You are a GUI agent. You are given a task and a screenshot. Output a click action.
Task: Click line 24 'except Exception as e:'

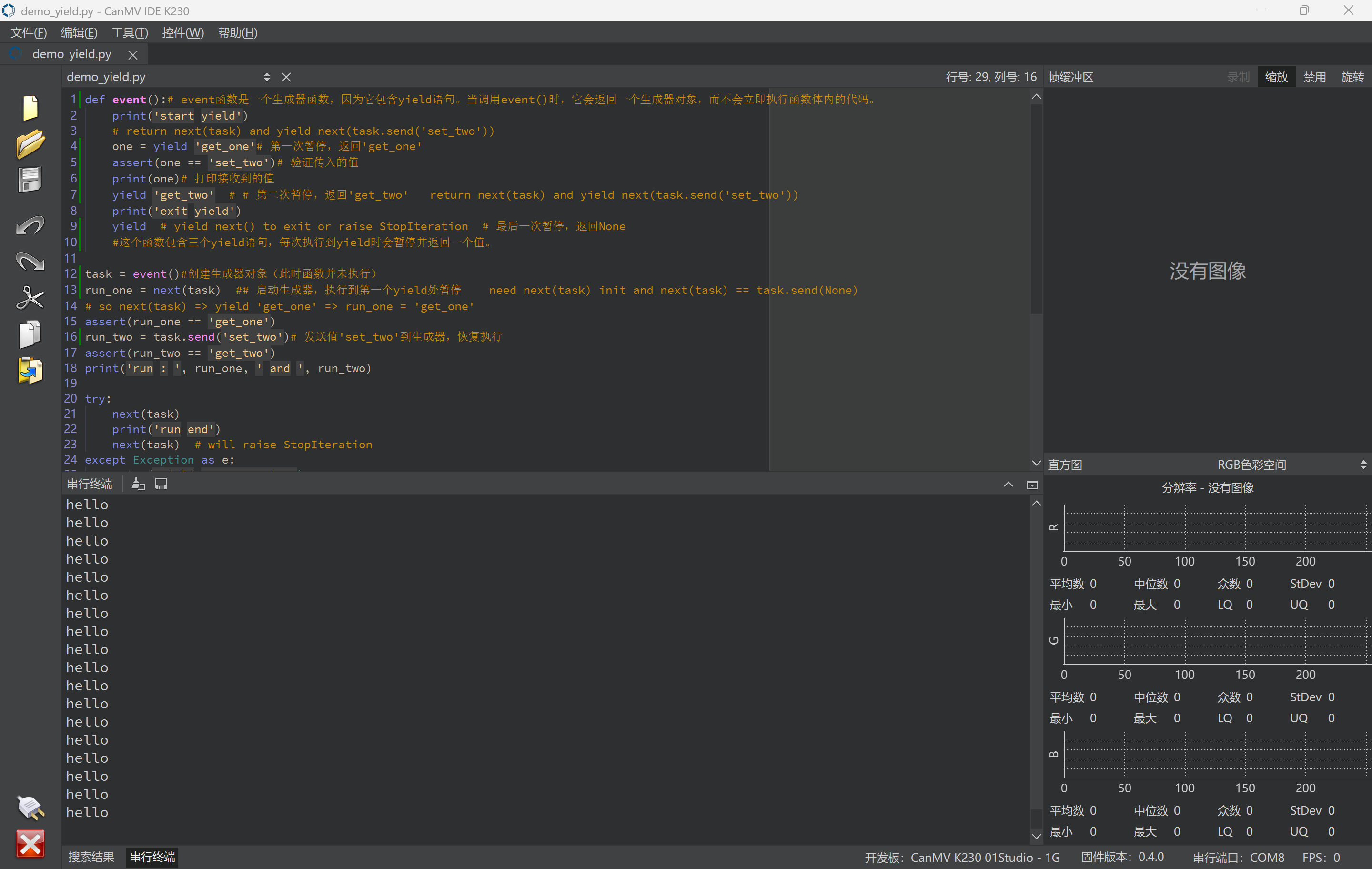[160, 460]
